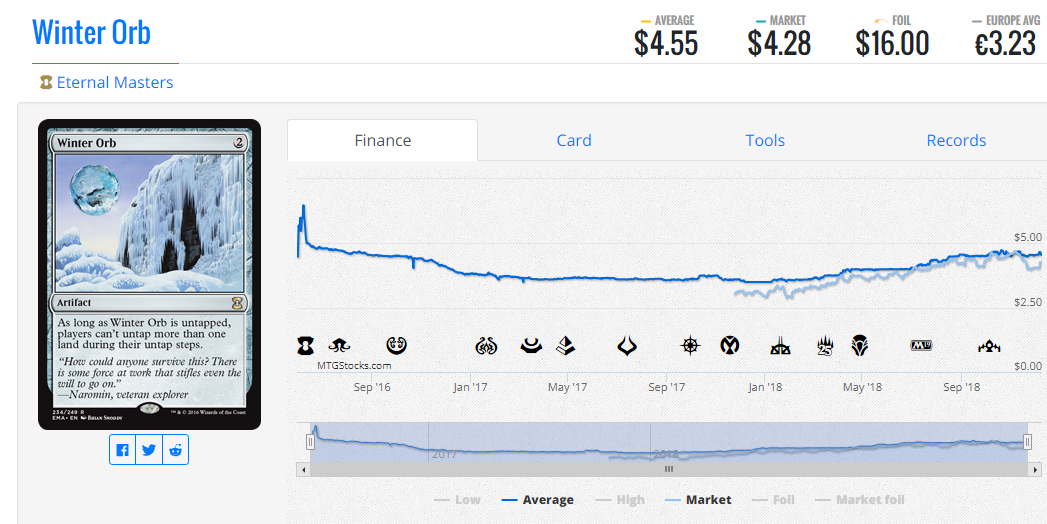Click the Modern Masters 2017 set icon
The image size is (1047, 524).
point(531,346)
